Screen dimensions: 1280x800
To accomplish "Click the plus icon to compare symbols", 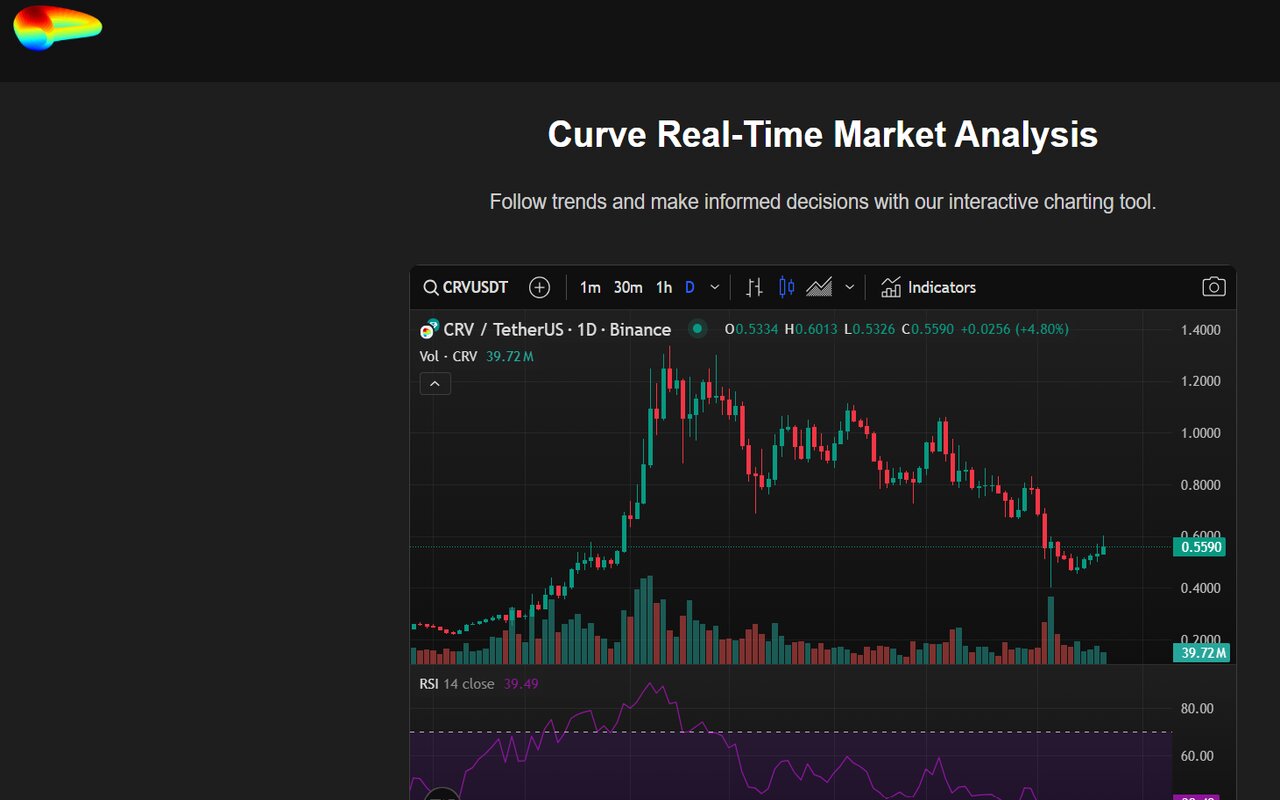I will pos(539,287).
